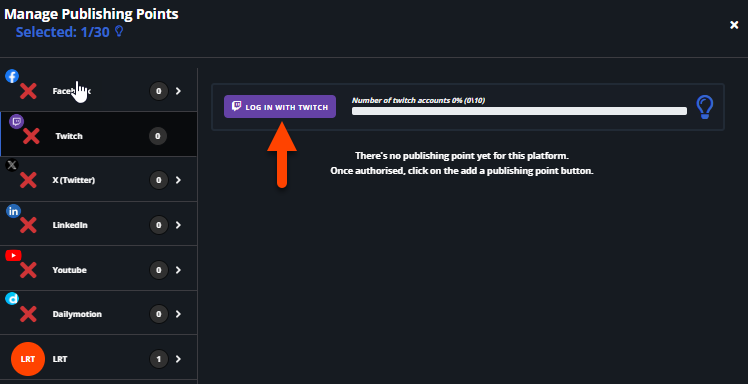This screenshot has width=748, height=384.
Task: Click the orange LRT circle icon
Action: click(x=28, y=359)
